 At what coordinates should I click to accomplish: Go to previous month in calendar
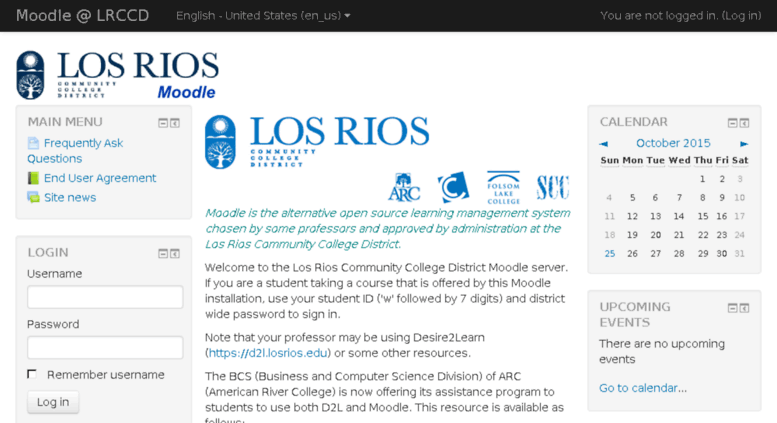point(604,144)
